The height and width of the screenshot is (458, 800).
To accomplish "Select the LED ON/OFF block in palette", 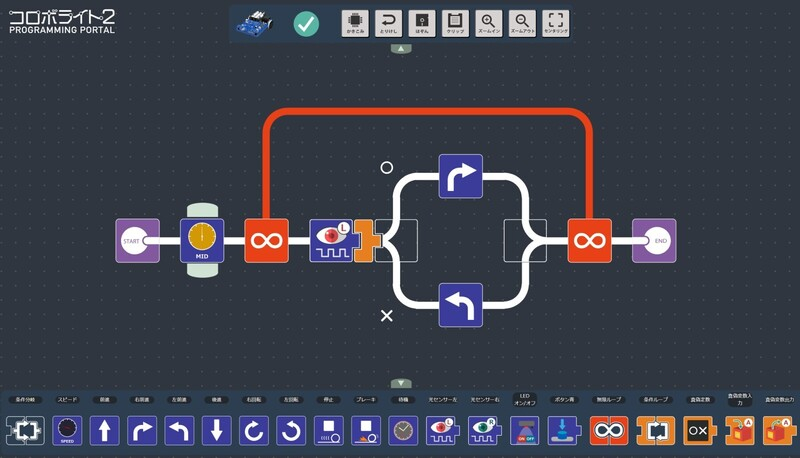I will [x=524, y=431].
